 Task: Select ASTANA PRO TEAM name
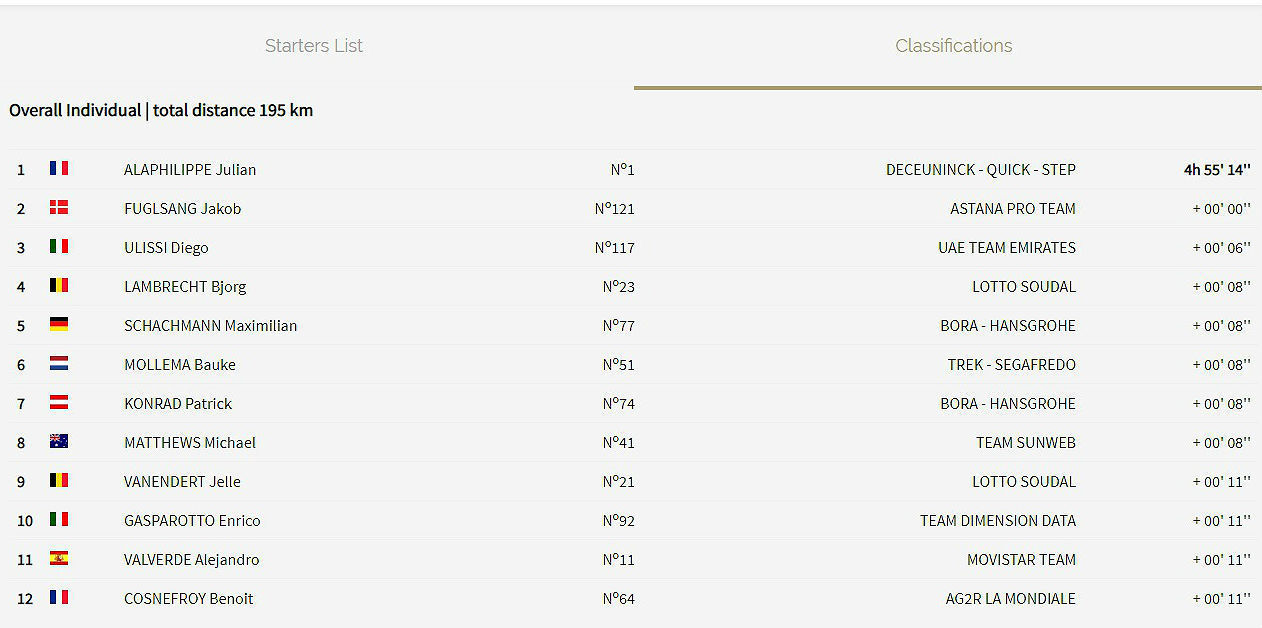tap(1013, 209)
